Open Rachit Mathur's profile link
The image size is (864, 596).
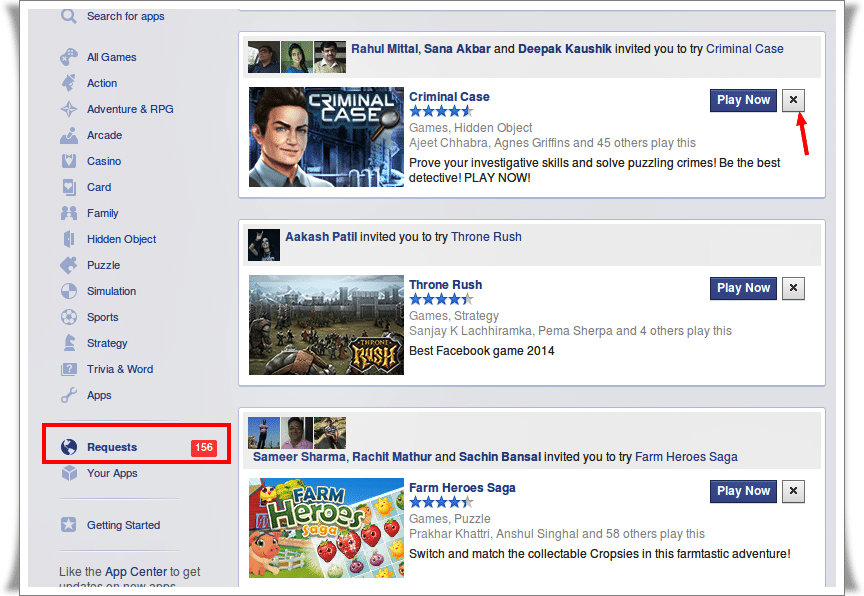tap(392, 457)
